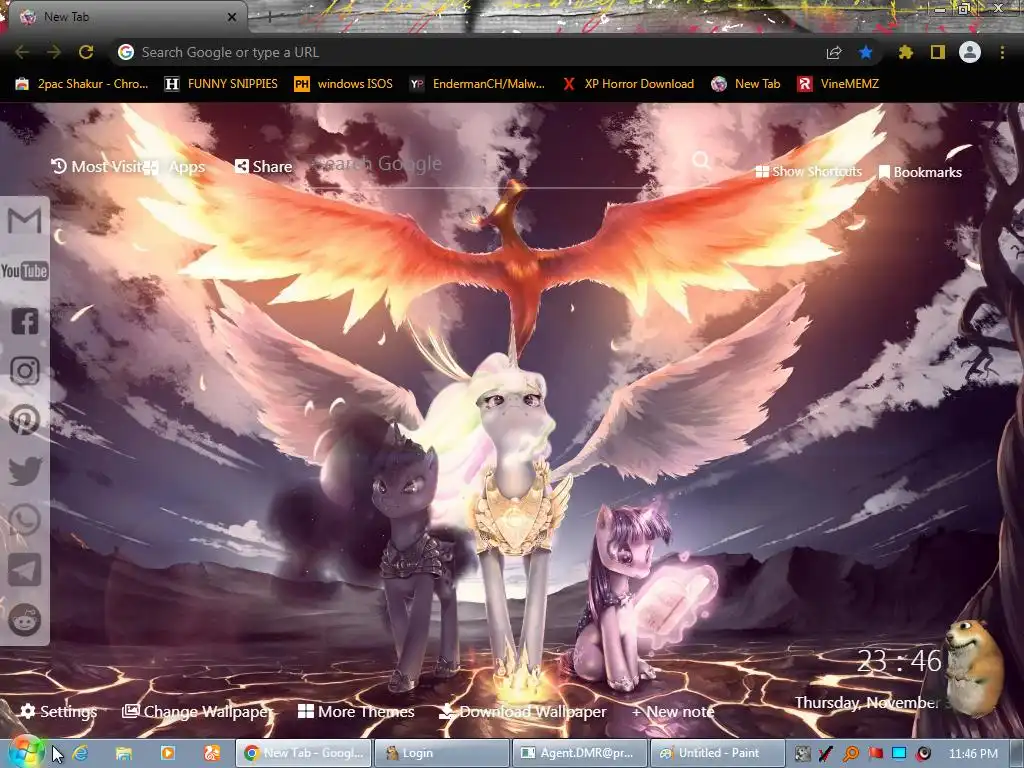Open WhatsApp shortcut in sidebar

point(24,520)
